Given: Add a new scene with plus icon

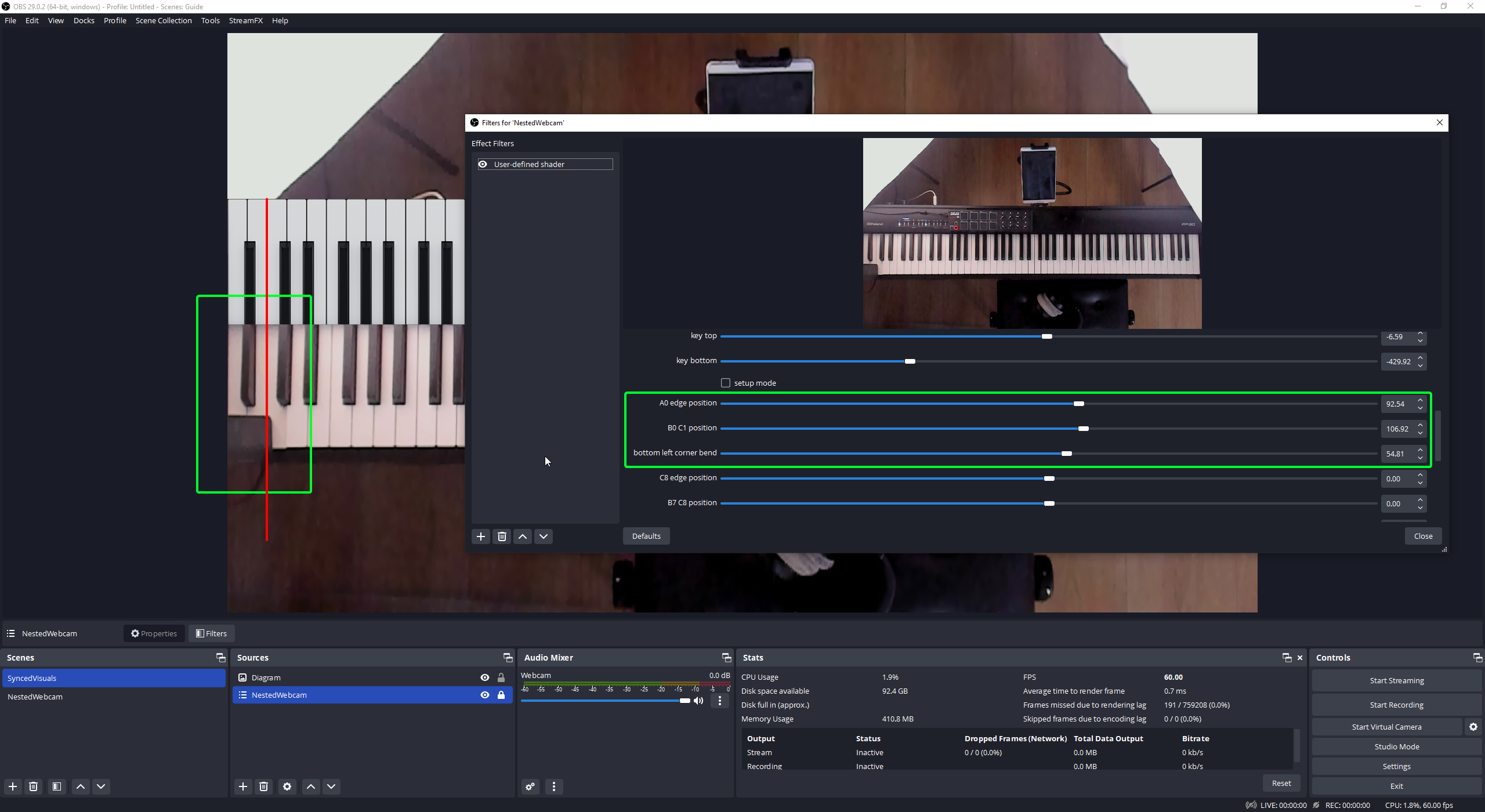Looking at the screenshot, I should [13, 786].
